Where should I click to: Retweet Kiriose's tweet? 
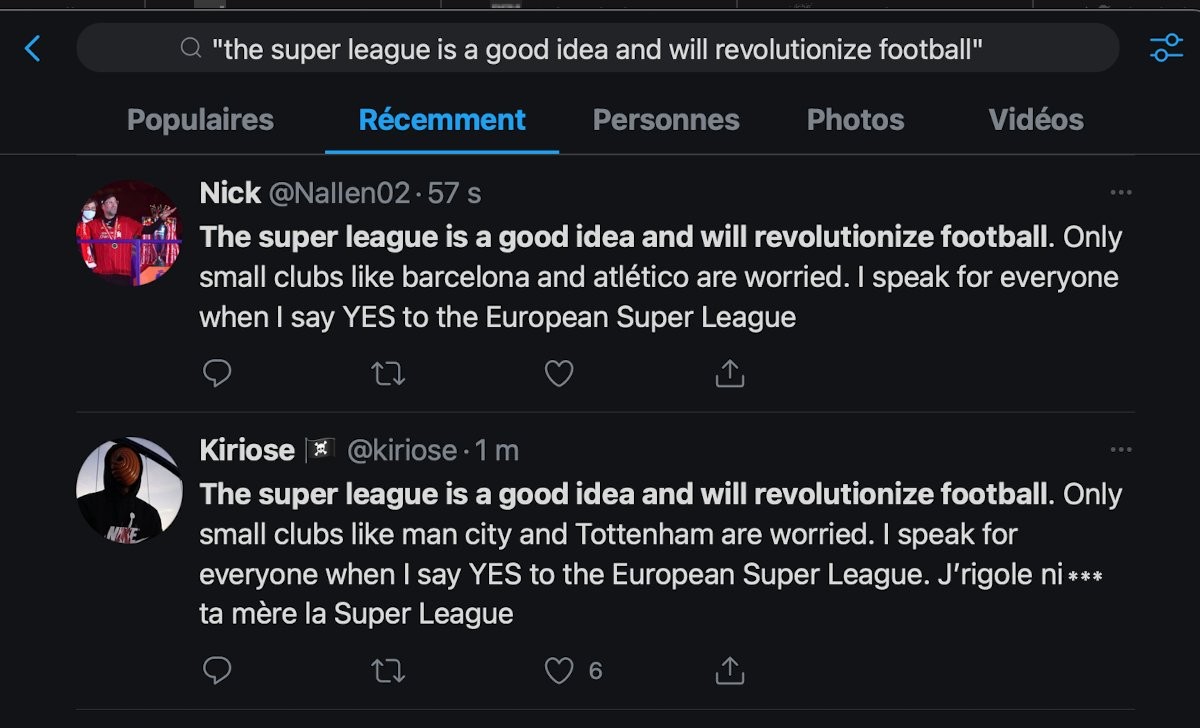coord(387,670)
